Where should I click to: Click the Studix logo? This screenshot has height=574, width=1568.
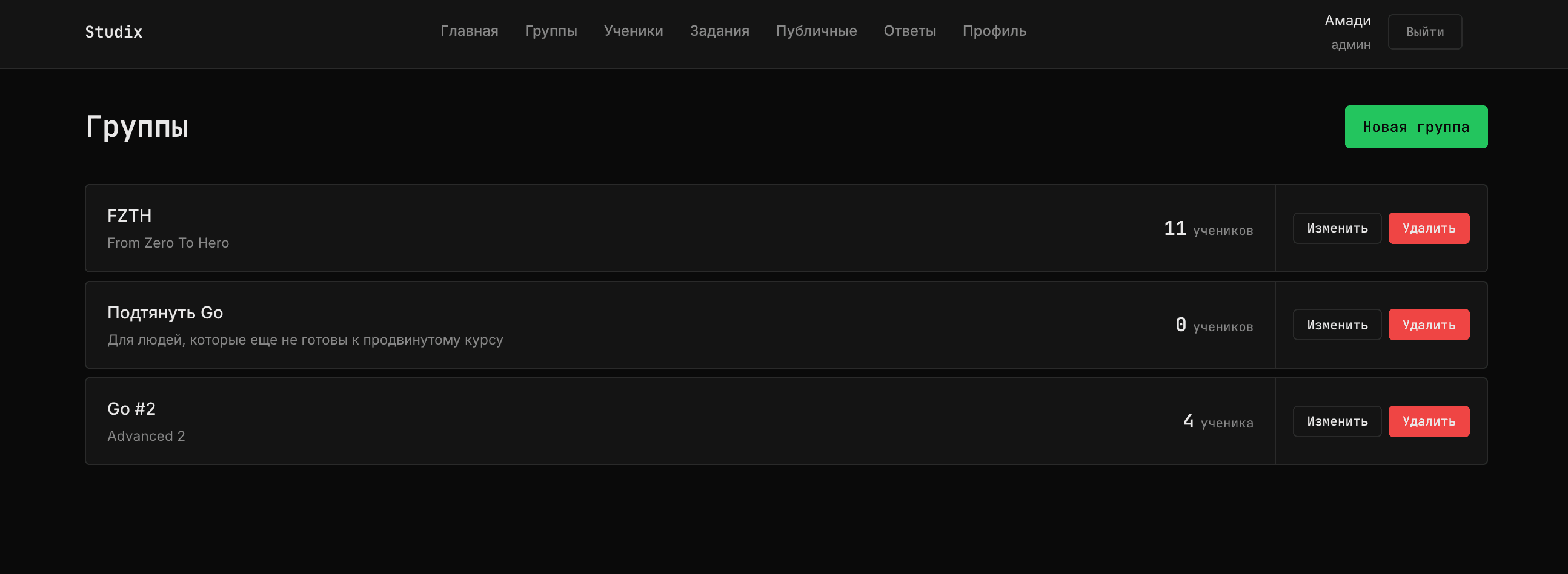(x=114, y=31)
